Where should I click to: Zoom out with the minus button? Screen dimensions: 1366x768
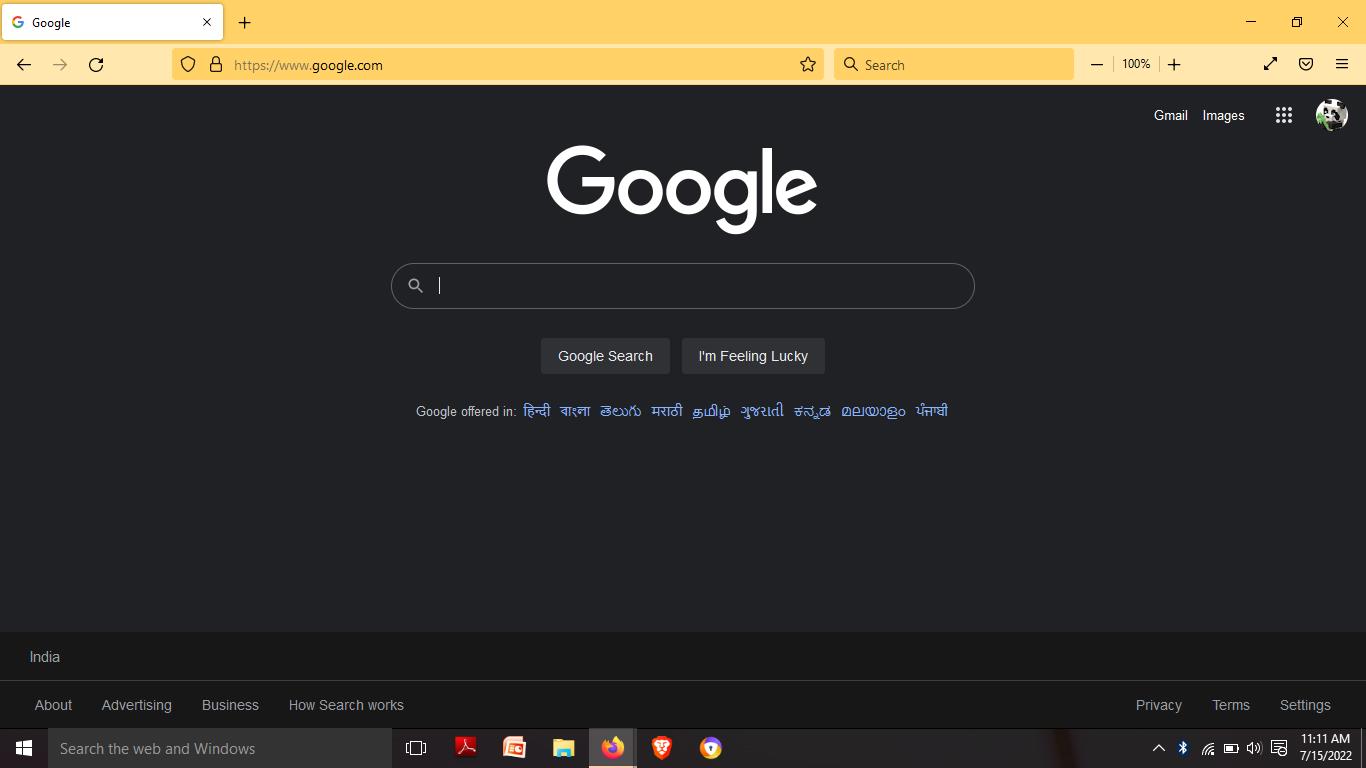(1096, 64)
